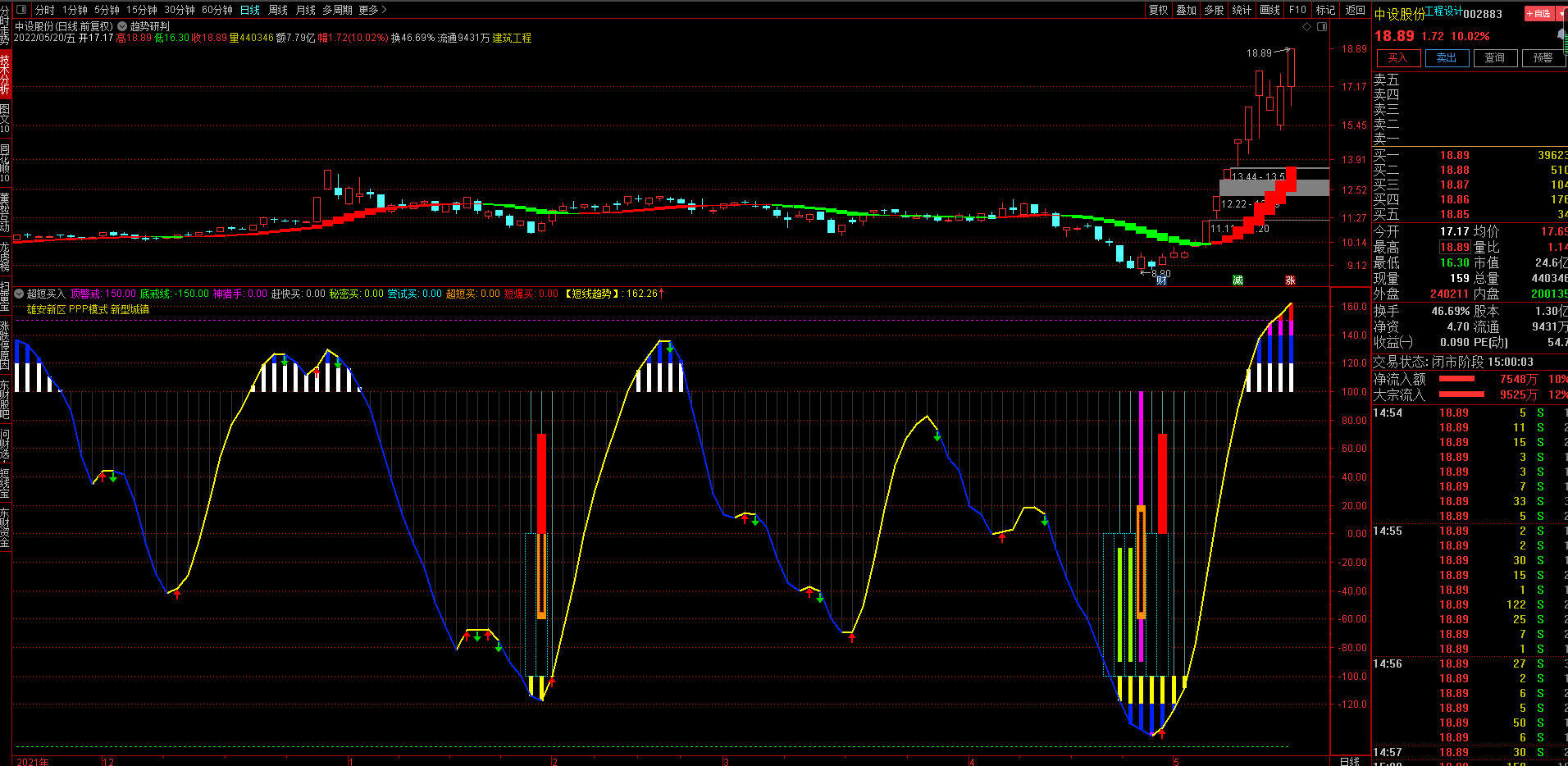Click the stock code 002883
This screenshot has width=1568, height=766.
[1483, 14]
